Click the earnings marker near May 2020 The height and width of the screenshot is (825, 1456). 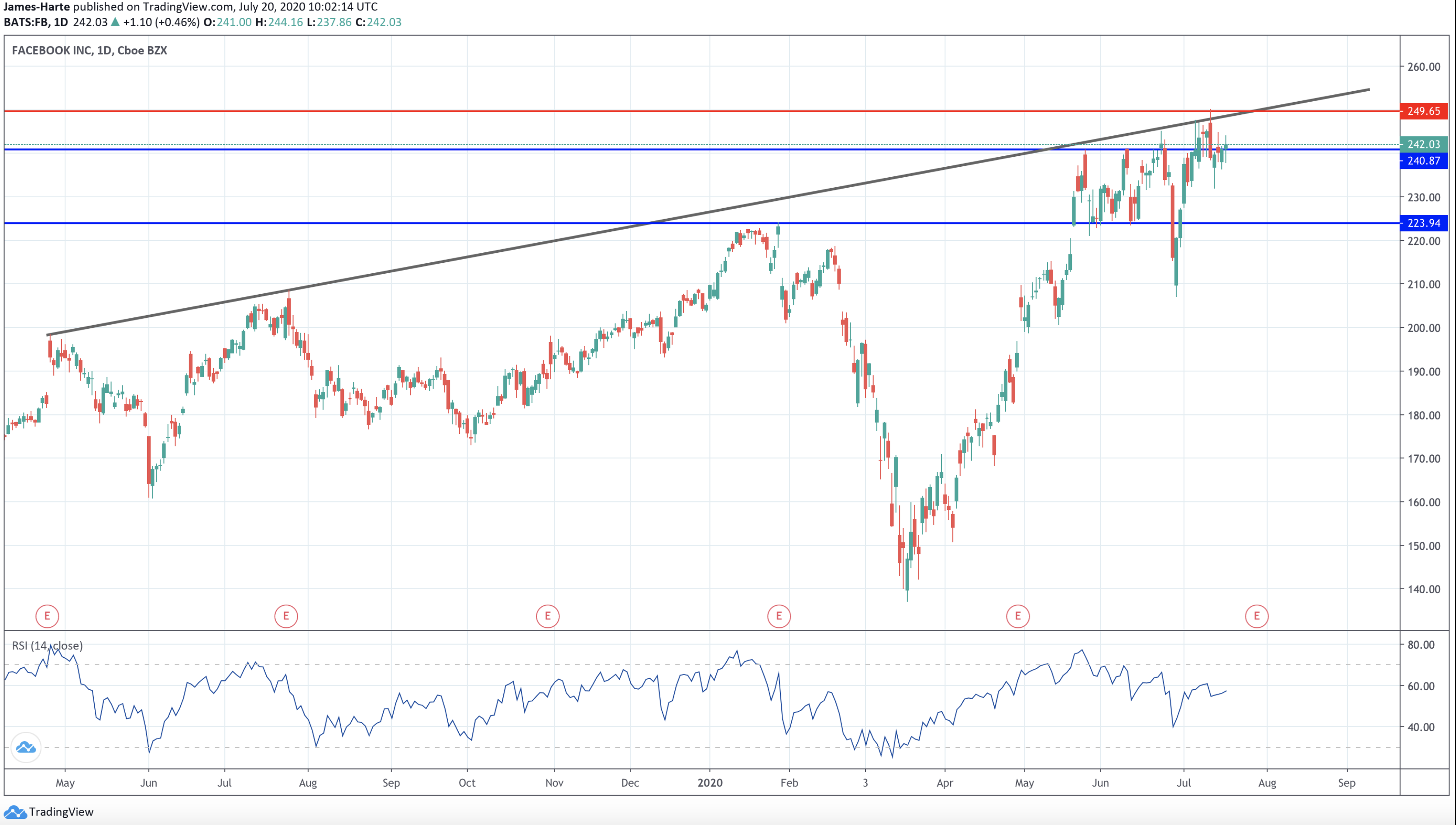[x=1017, y=616]
